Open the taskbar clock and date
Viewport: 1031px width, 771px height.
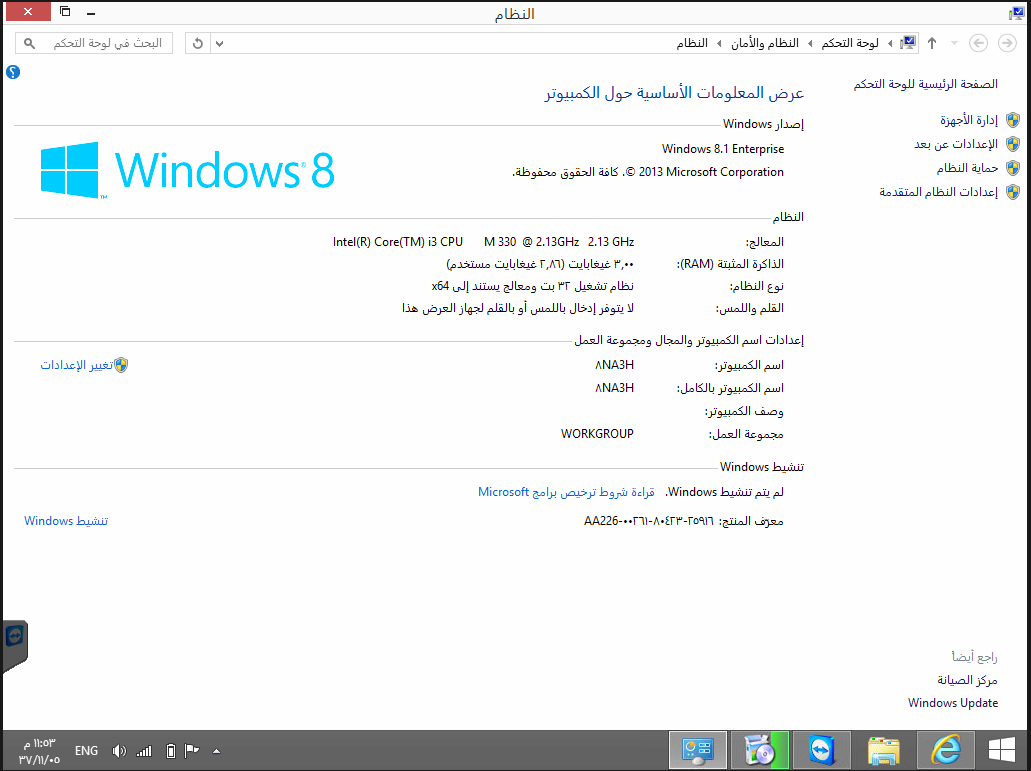(39, 751)
